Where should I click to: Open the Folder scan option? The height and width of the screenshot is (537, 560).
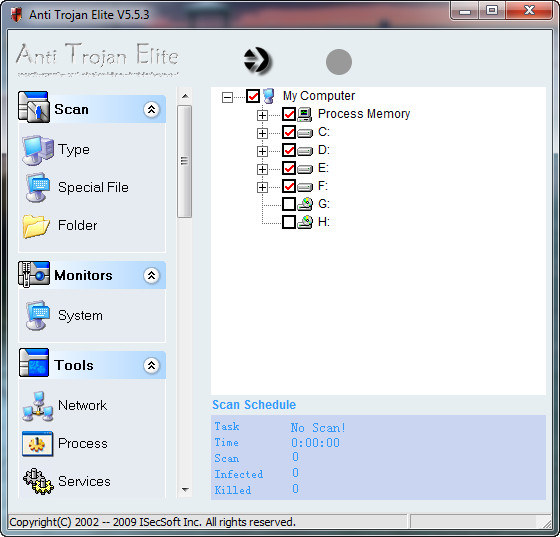[x=78, y=225]
